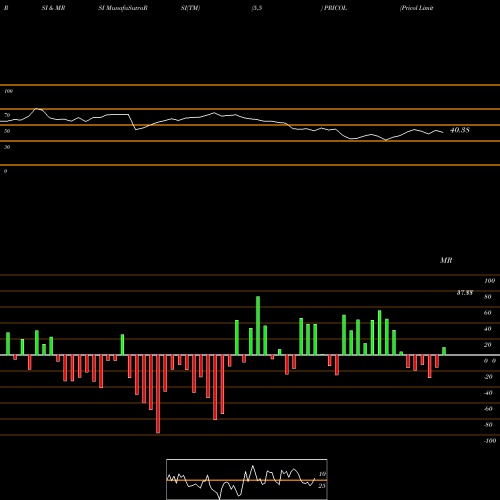The image size is (500, 500).
Task: Click the RSI axis label 50
Action: point(7,131)
